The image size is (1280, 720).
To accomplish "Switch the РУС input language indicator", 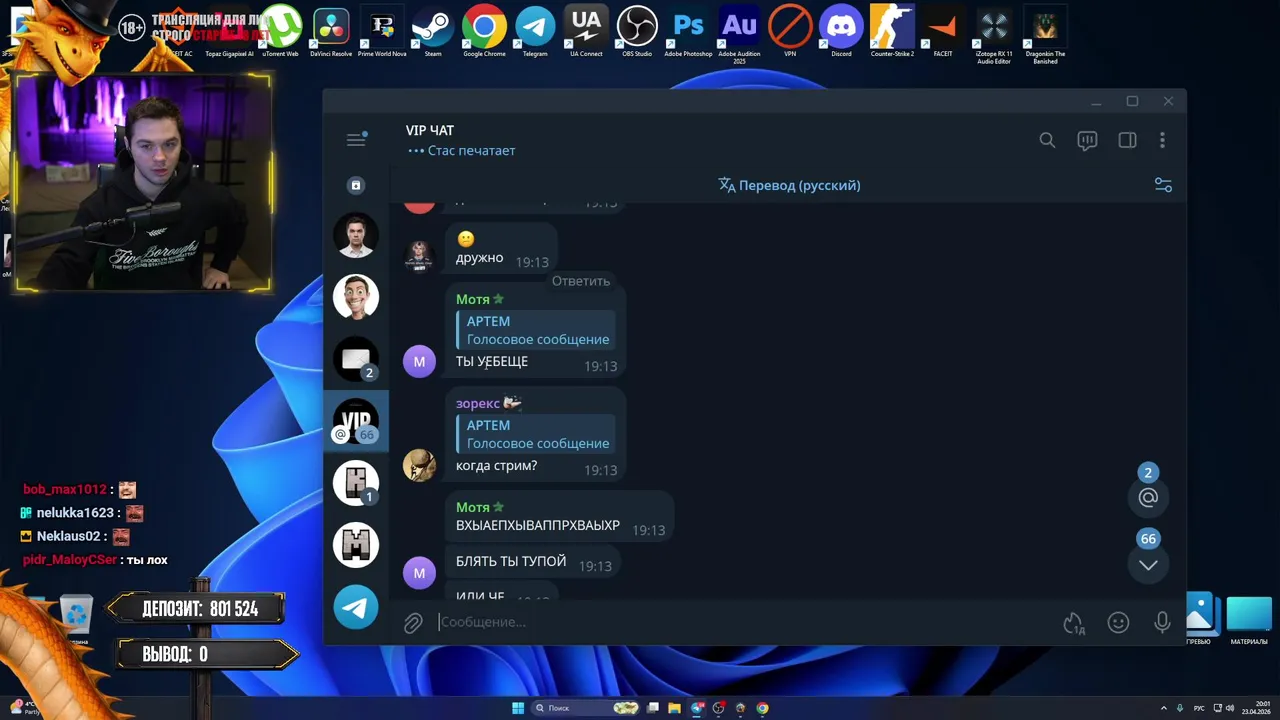I will 1199,708.
